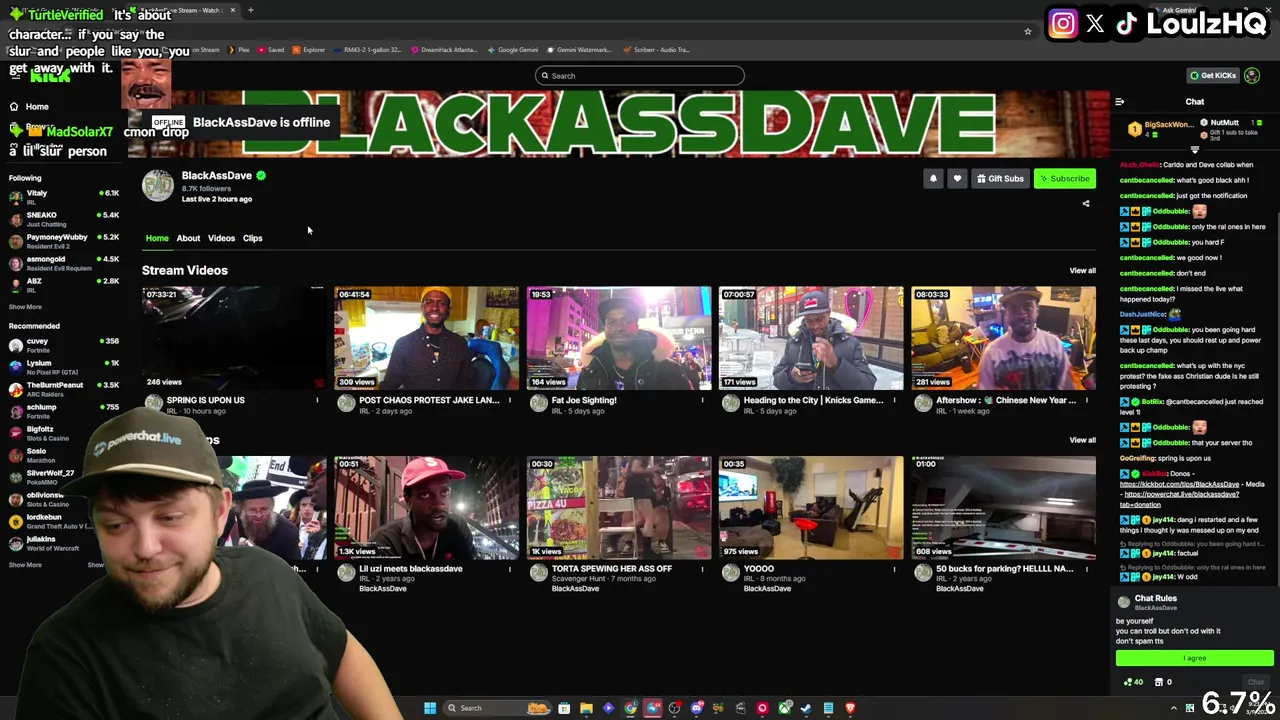Open options menu for TORTA SPEWING clip

(x=702, y=569)
